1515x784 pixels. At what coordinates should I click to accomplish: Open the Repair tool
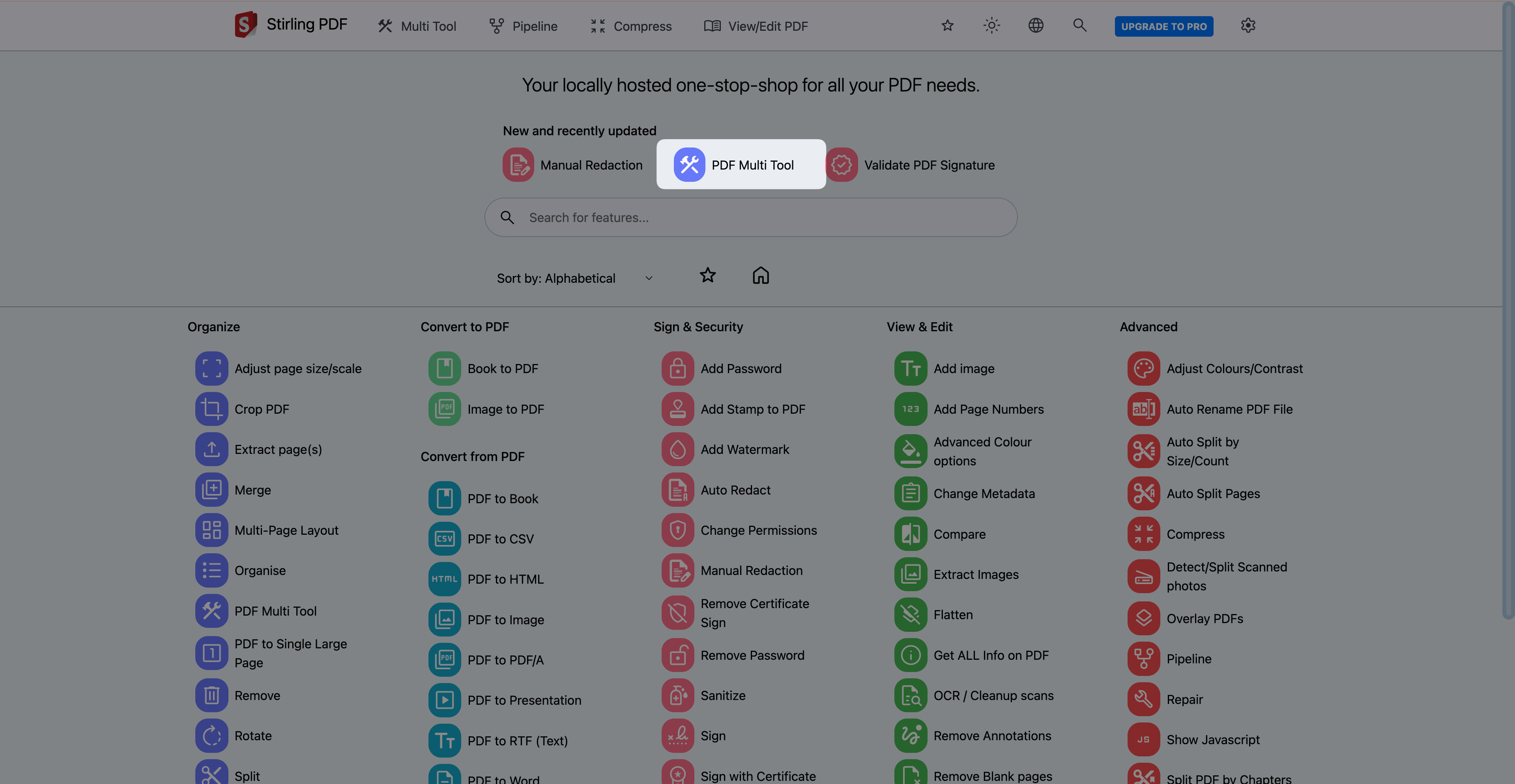tap(1185, 699)
